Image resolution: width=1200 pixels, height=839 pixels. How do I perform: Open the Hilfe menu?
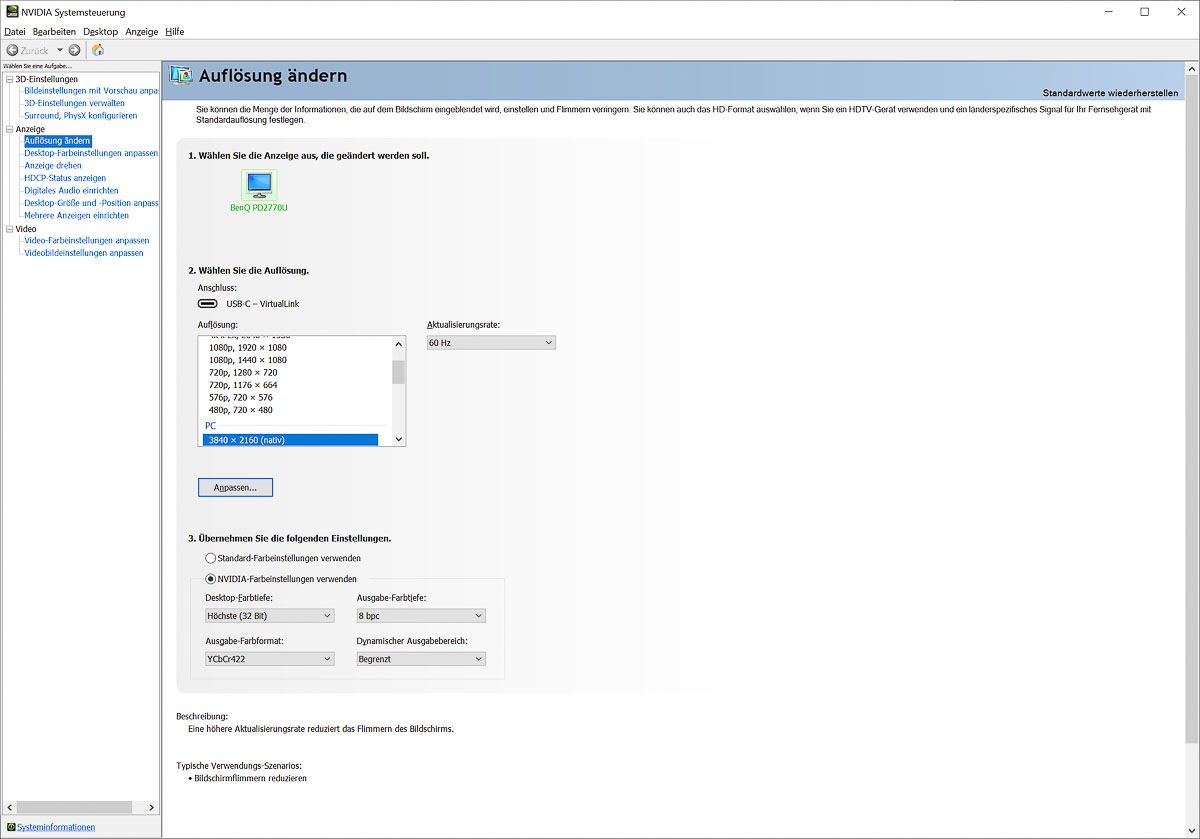pos(174,32)
